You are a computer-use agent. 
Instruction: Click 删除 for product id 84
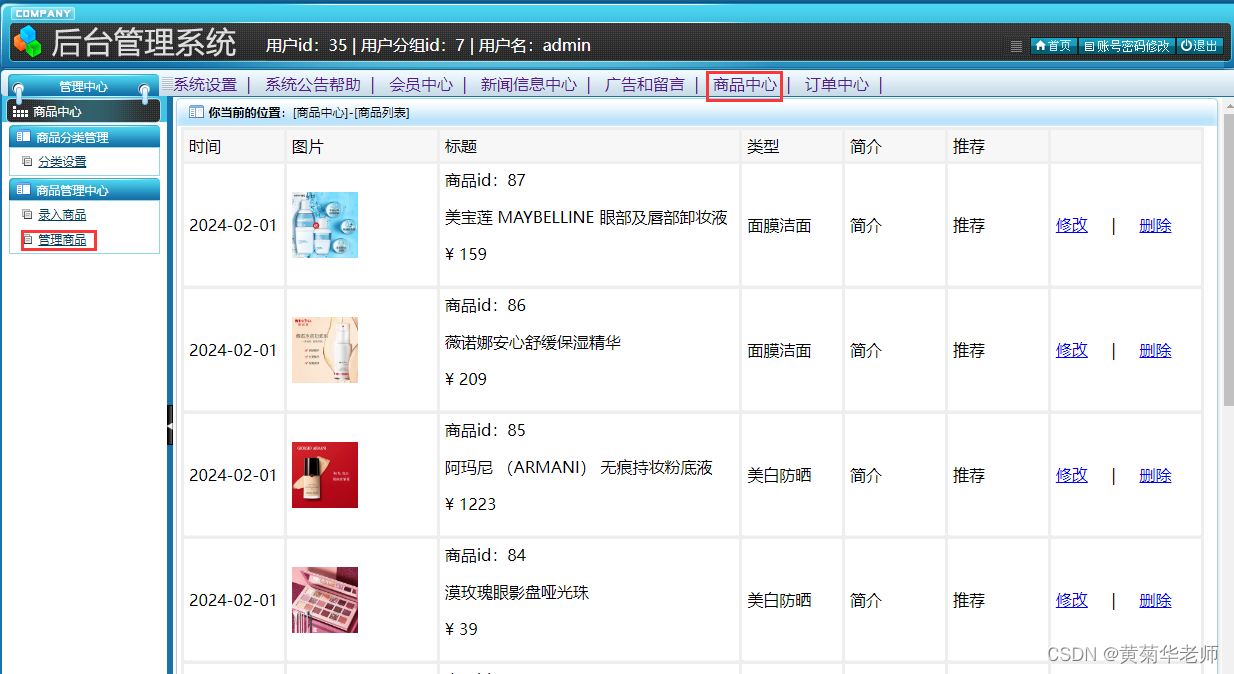click(x=1155, y=600)
